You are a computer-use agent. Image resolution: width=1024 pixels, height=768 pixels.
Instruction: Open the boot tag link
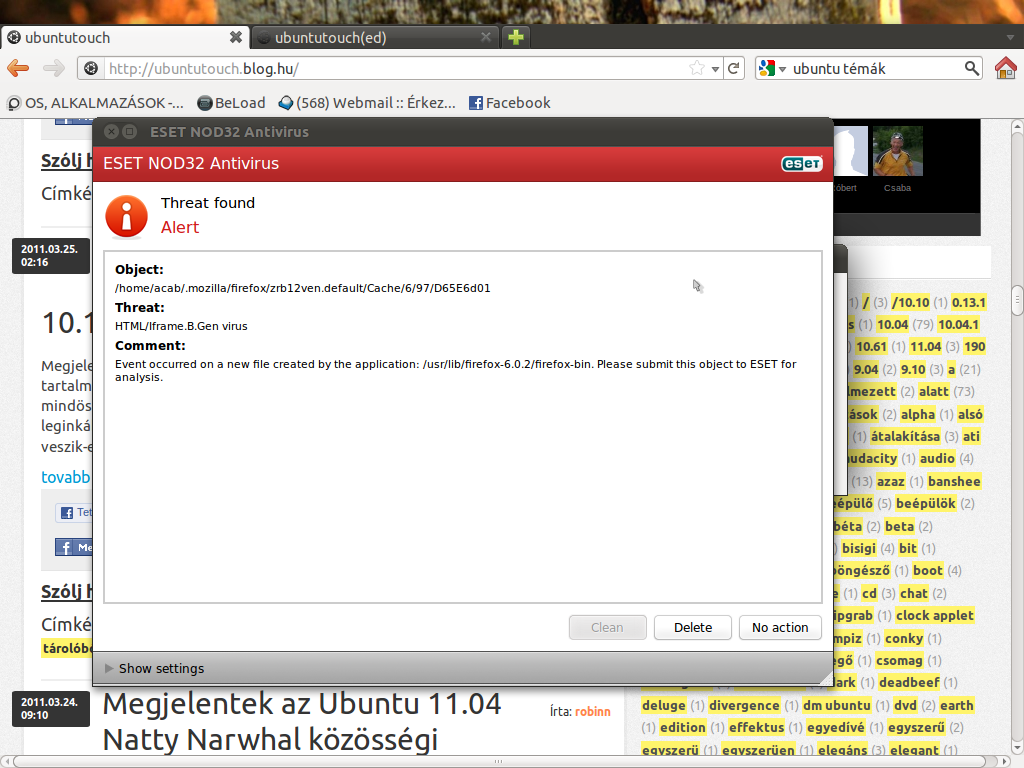point(928,571)
